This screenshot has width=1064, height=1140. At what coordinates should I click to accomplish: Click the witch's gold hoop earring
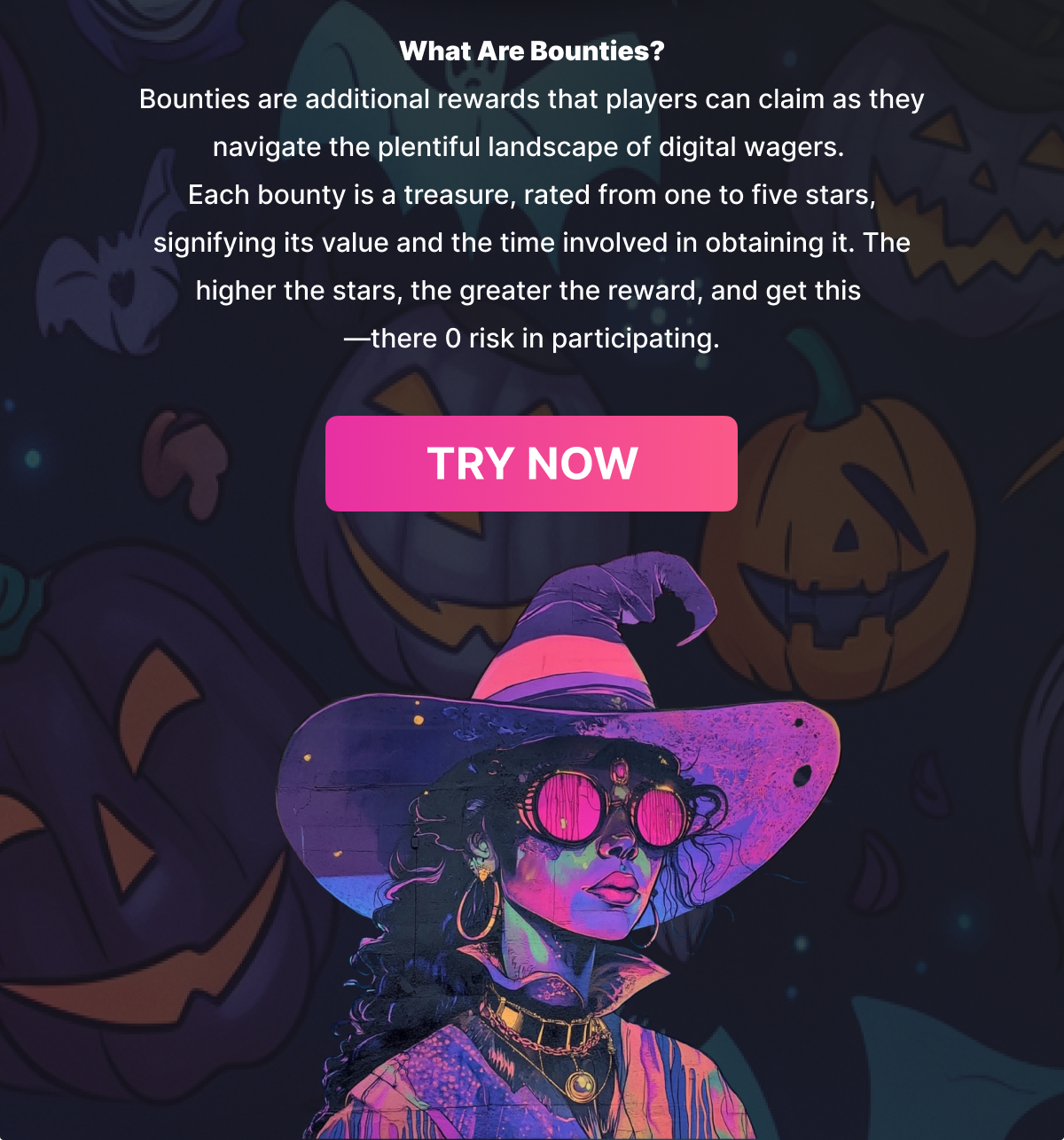tap(478, 907)
